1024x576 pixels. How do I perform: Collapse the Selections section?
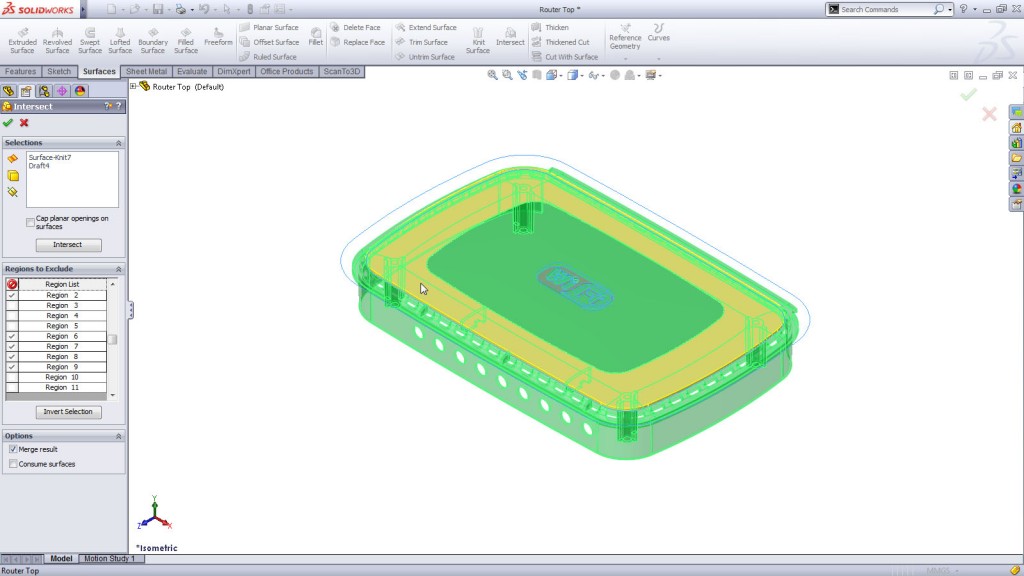(118, 142)
